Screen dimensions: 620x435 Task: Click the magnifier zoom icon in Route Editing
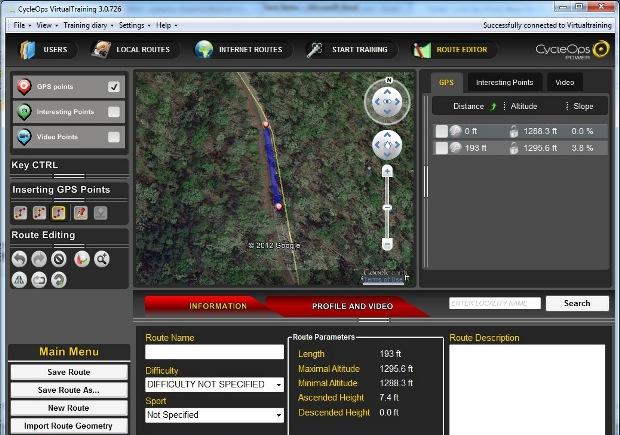(100, 259)
